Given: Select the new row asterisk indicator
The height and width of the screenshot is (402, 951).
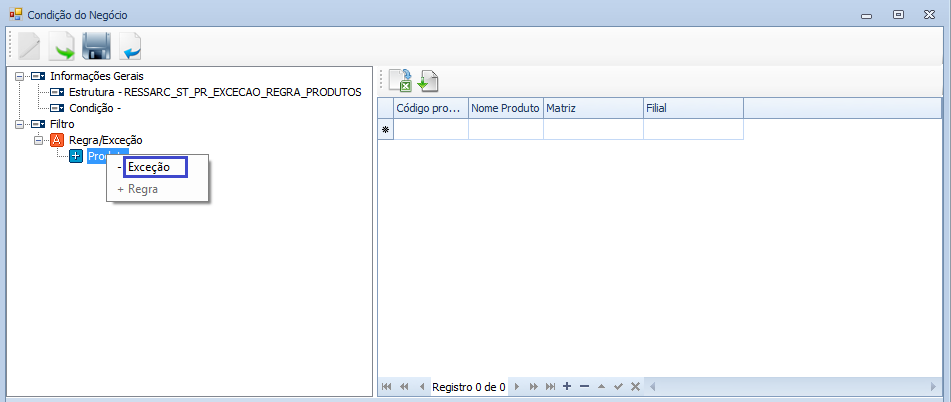Looking at the screenshot, I should [385, 129].
